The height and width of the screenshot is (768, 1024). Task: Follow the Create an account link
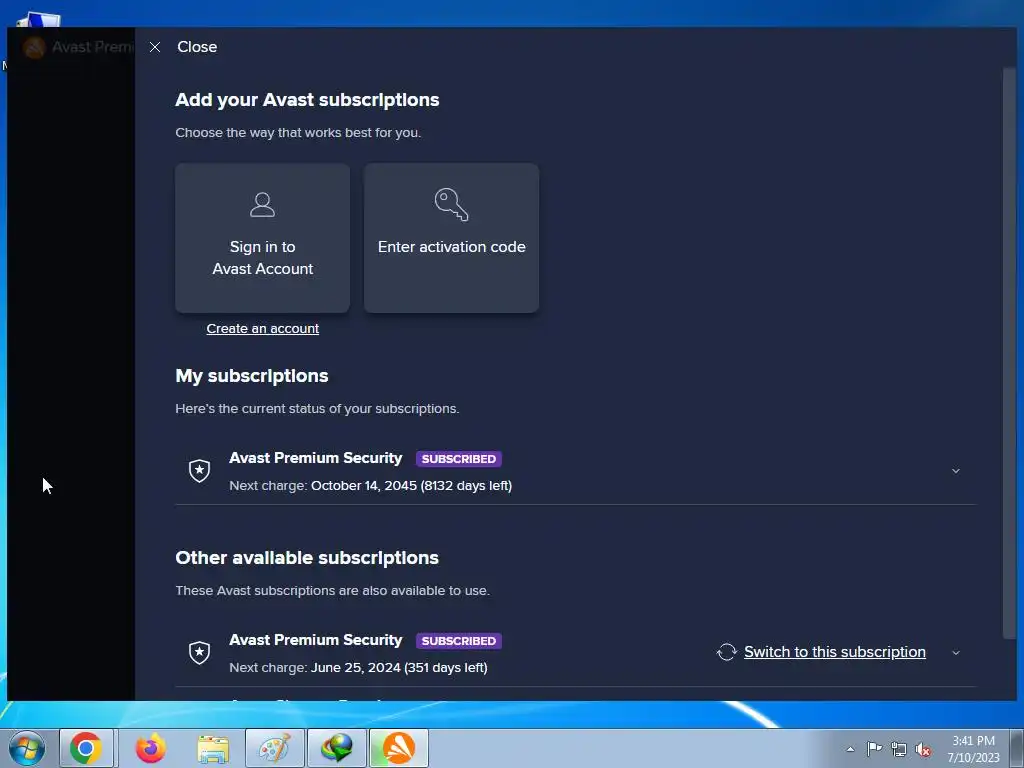[263, 328]
